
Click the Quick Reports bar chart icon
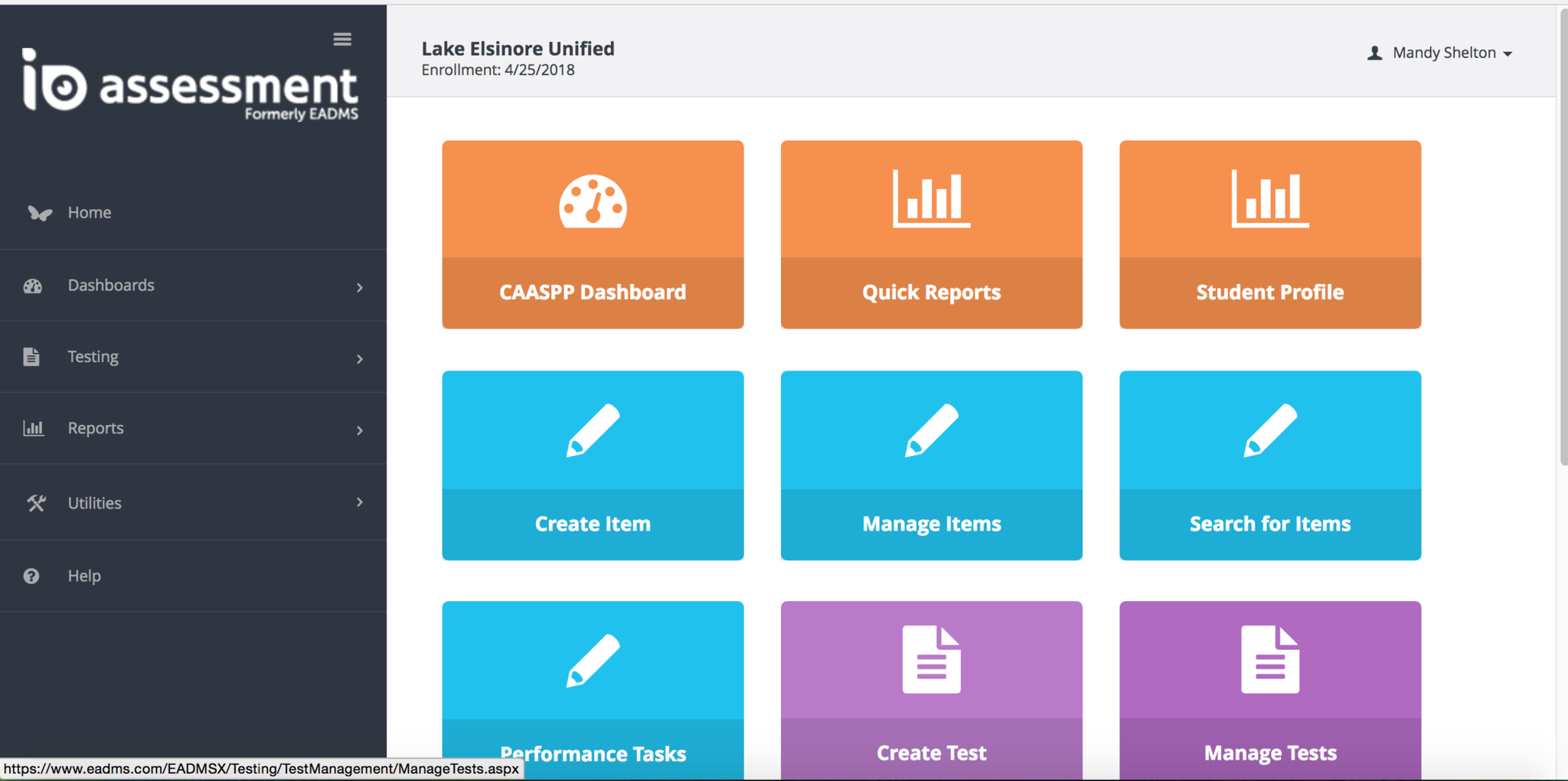(931, 199)
